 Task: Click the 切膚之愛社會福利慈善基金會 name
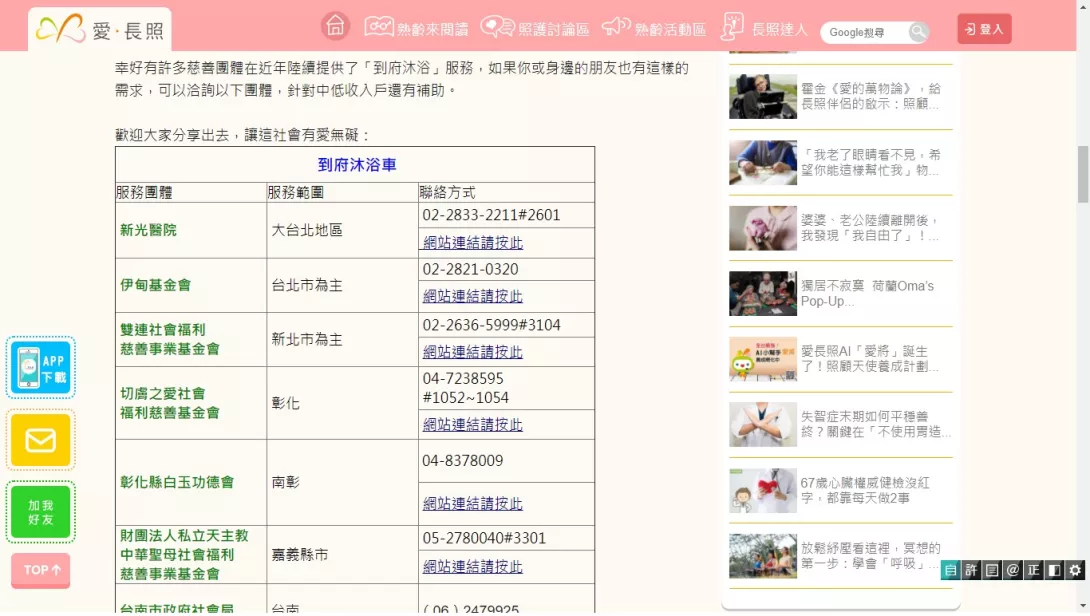coord(170,403)
